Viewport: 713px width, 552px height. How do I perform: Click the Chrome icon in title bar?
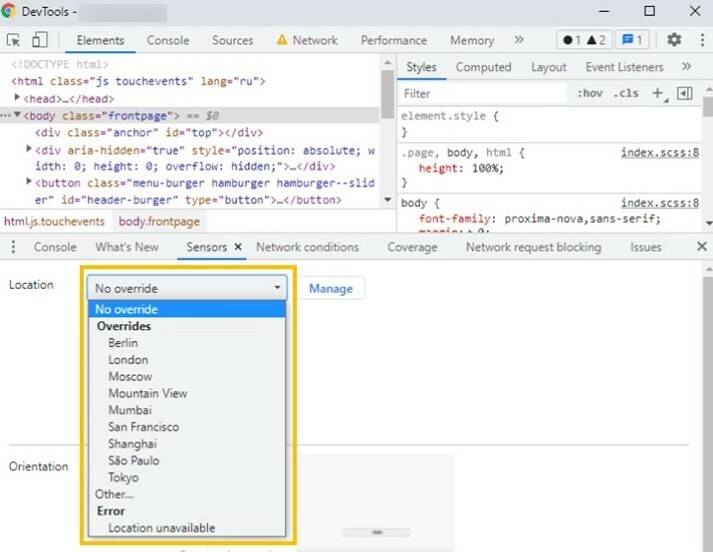click(8, 11)
